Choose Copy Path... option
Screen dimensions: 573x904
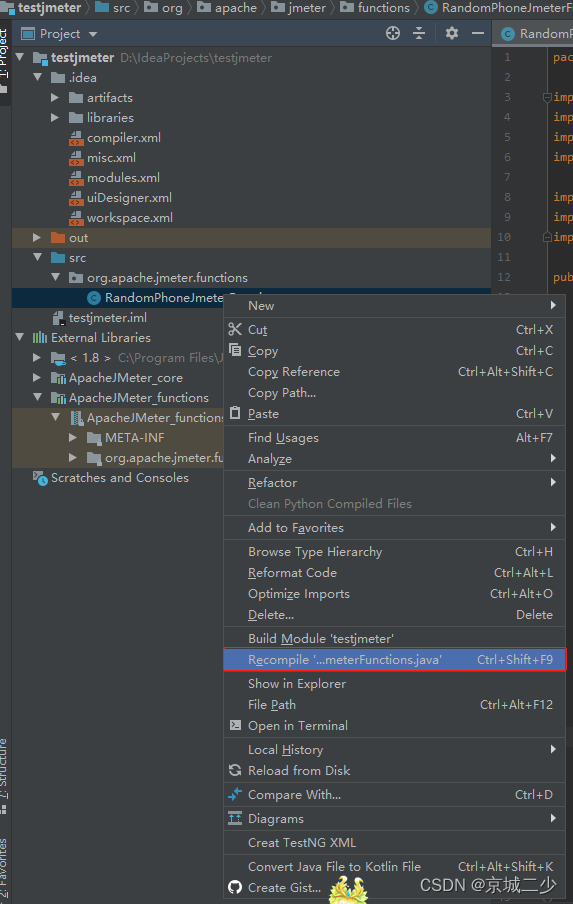click(394, 393)
